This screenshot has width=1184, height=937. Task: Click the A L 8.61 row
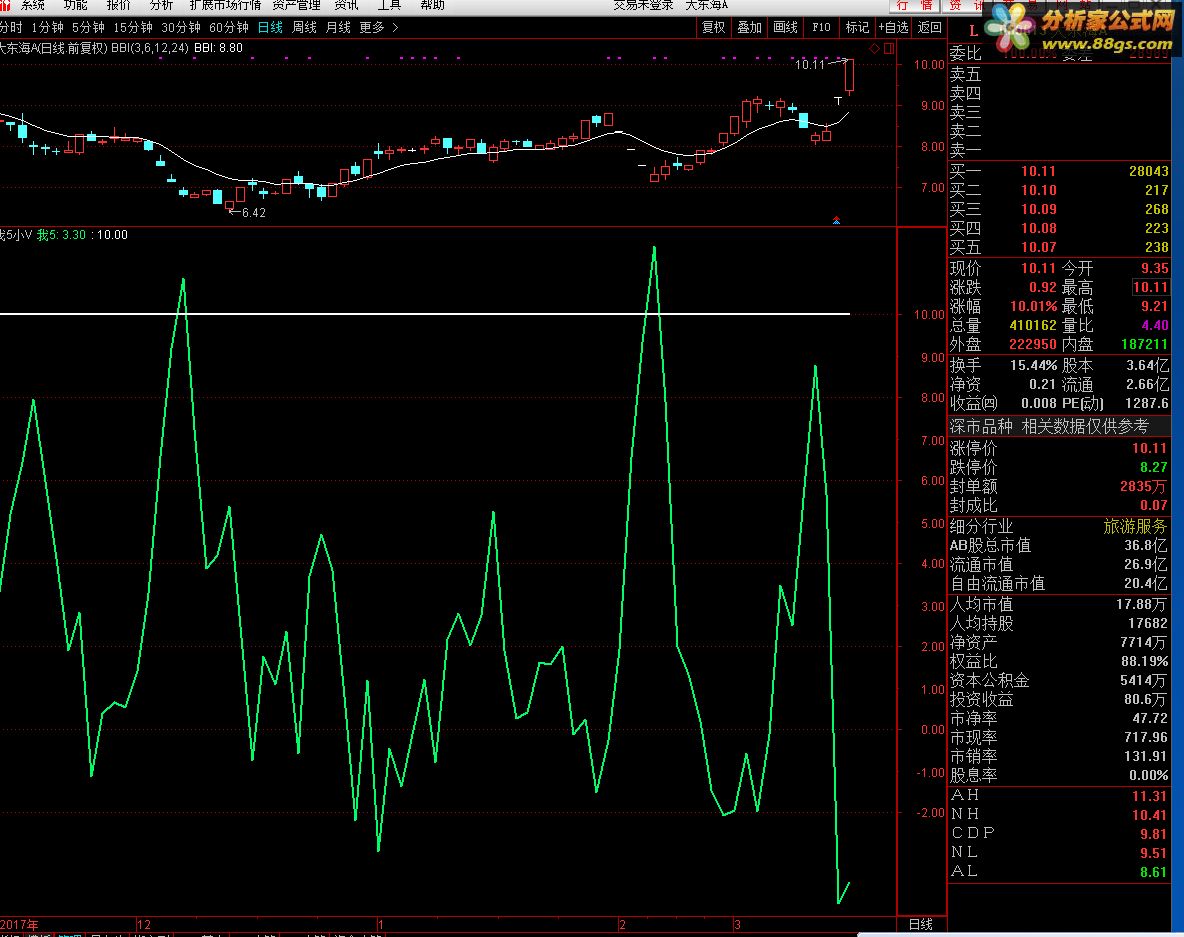pos(1059,871)
